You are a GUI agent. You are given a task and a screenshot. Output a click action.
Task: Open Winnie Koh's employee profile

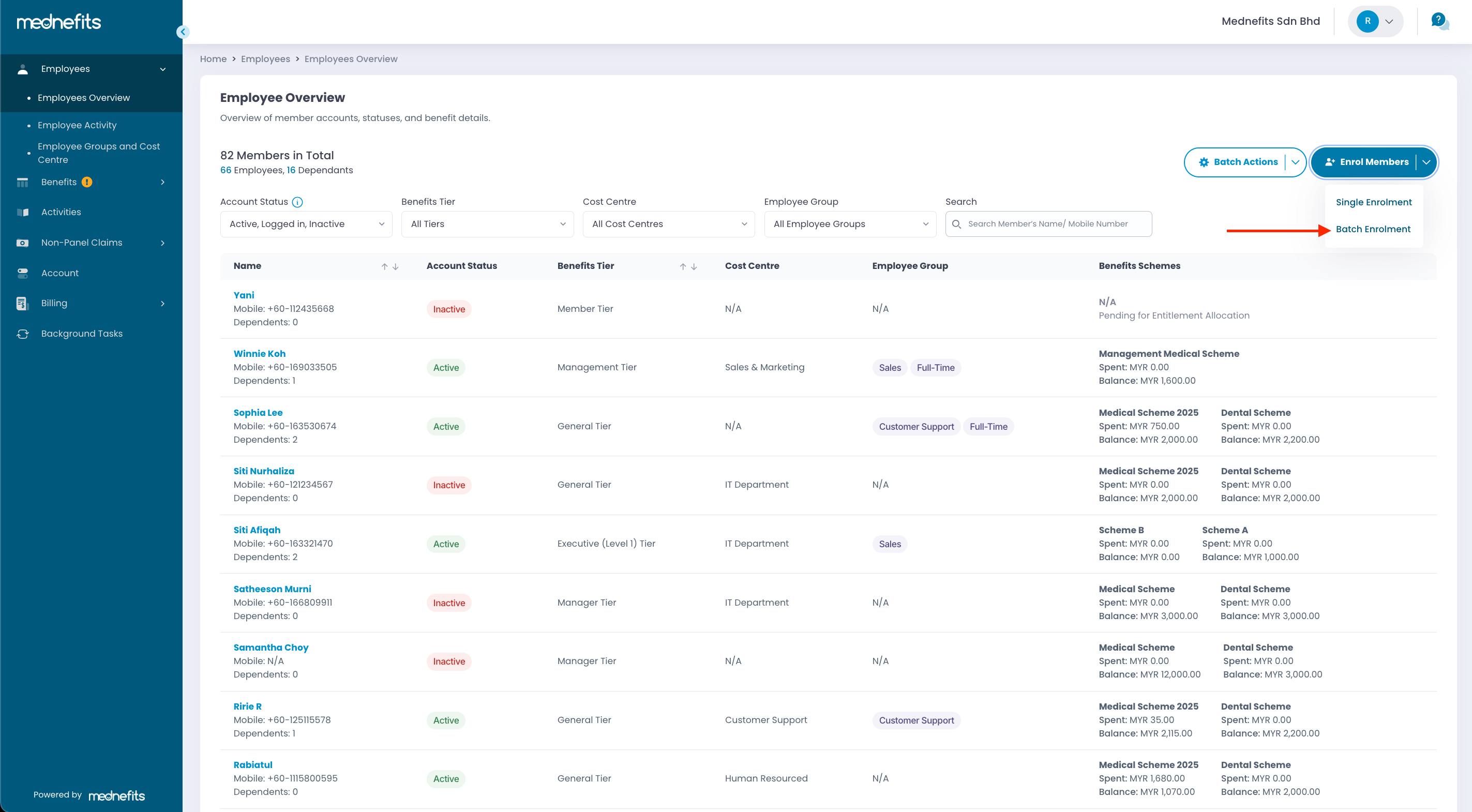point(260,354)
